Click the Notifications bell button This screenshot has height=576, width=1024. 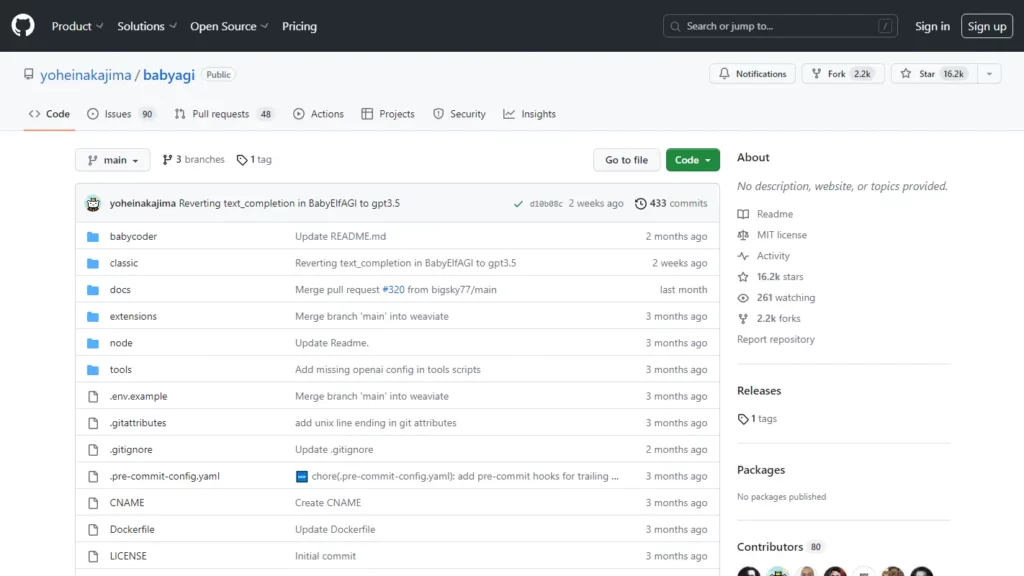tap(753, 74)
